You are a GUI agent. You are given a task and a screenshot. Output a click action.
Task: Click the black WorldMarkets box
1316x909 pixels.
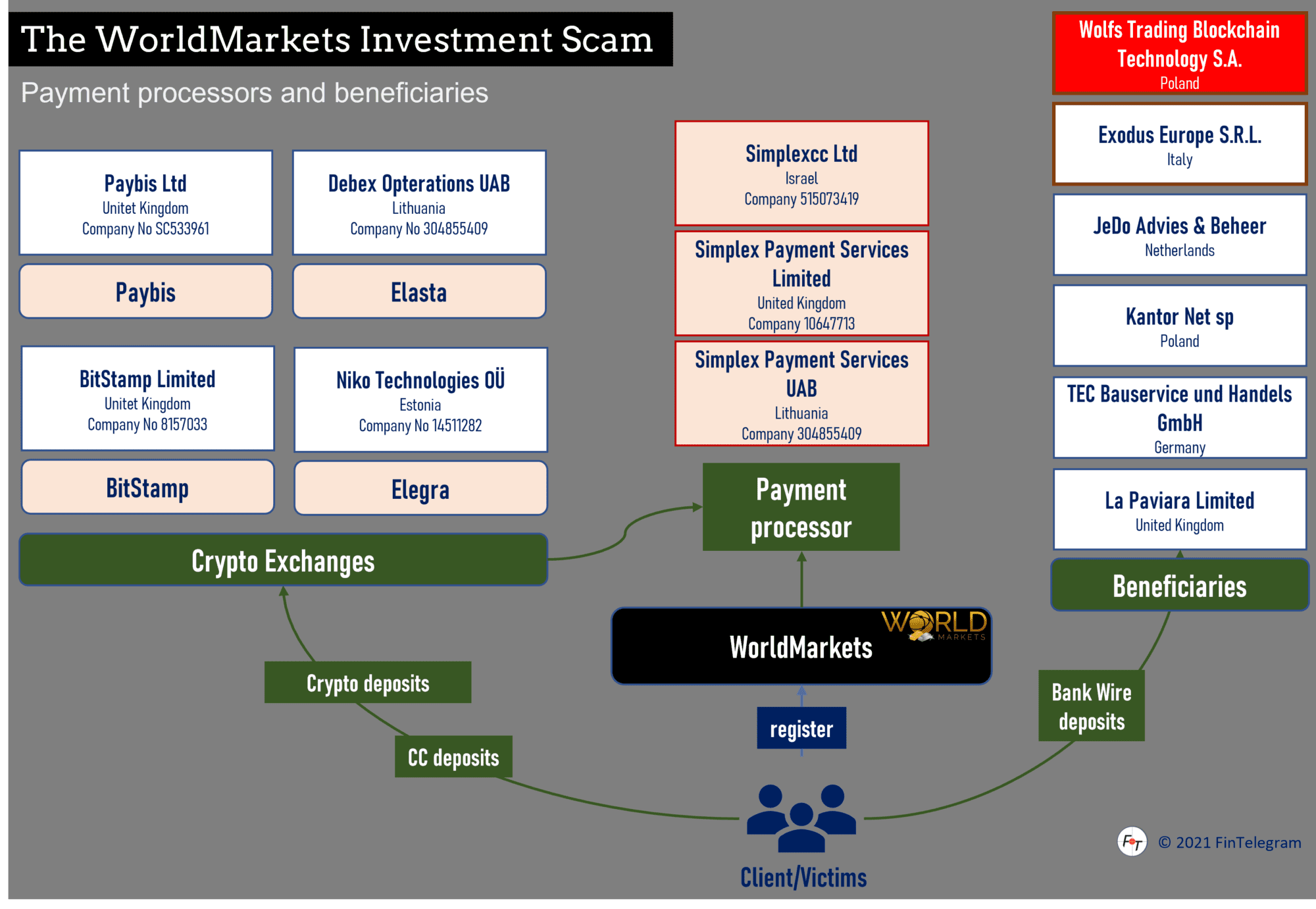point(801,646)
